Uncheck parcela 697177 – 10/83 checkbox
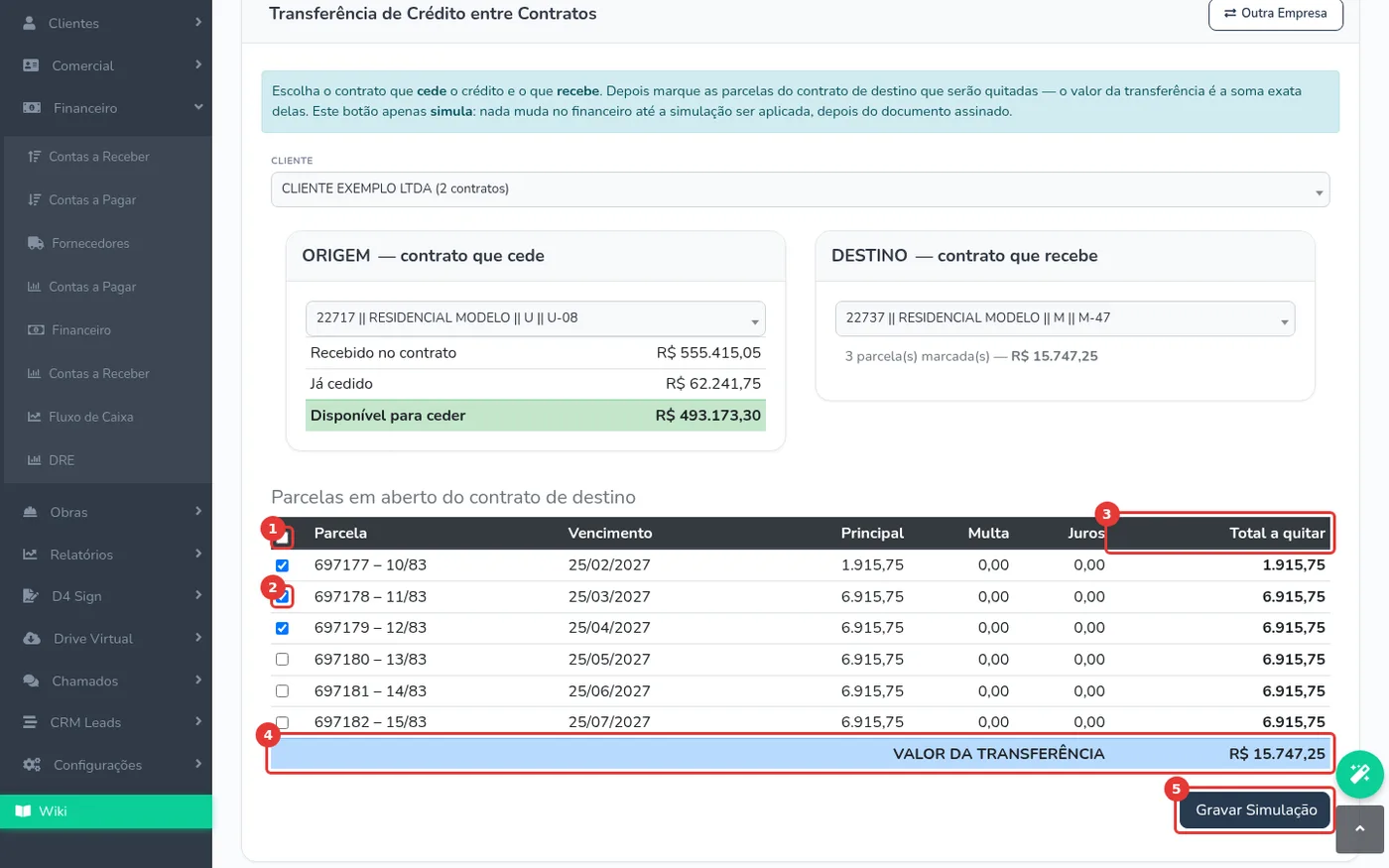 (x=282, y=565)
